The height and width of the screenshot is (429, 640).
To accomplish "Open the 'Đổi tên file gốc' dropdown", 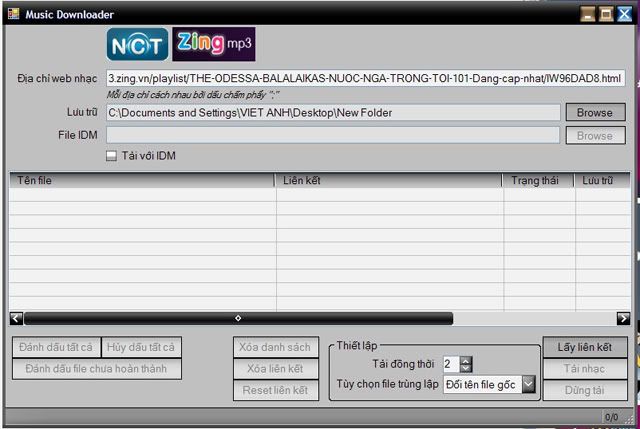I will tap(528, 384).
